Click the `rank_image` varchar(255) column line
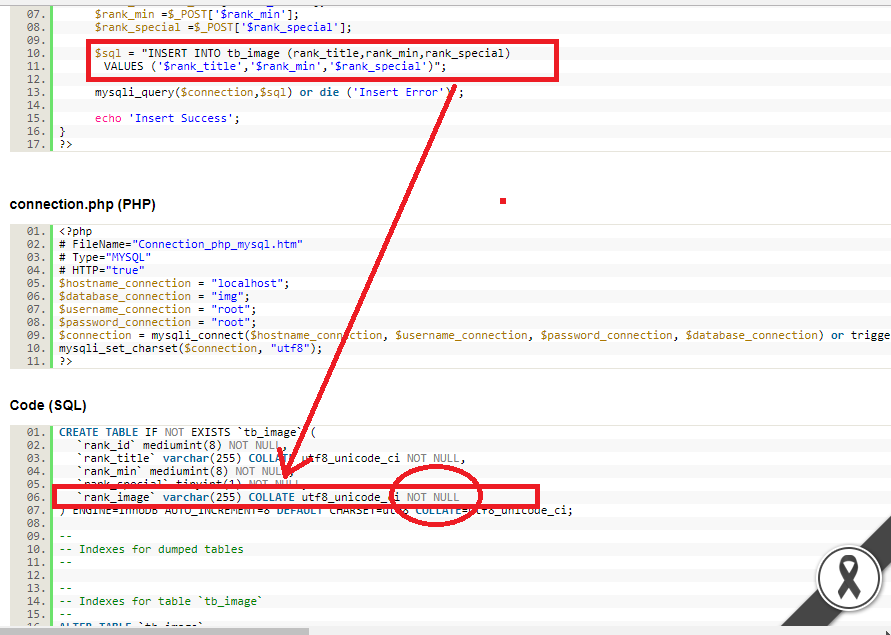This screenshot has height=635, width=891. 268,497
